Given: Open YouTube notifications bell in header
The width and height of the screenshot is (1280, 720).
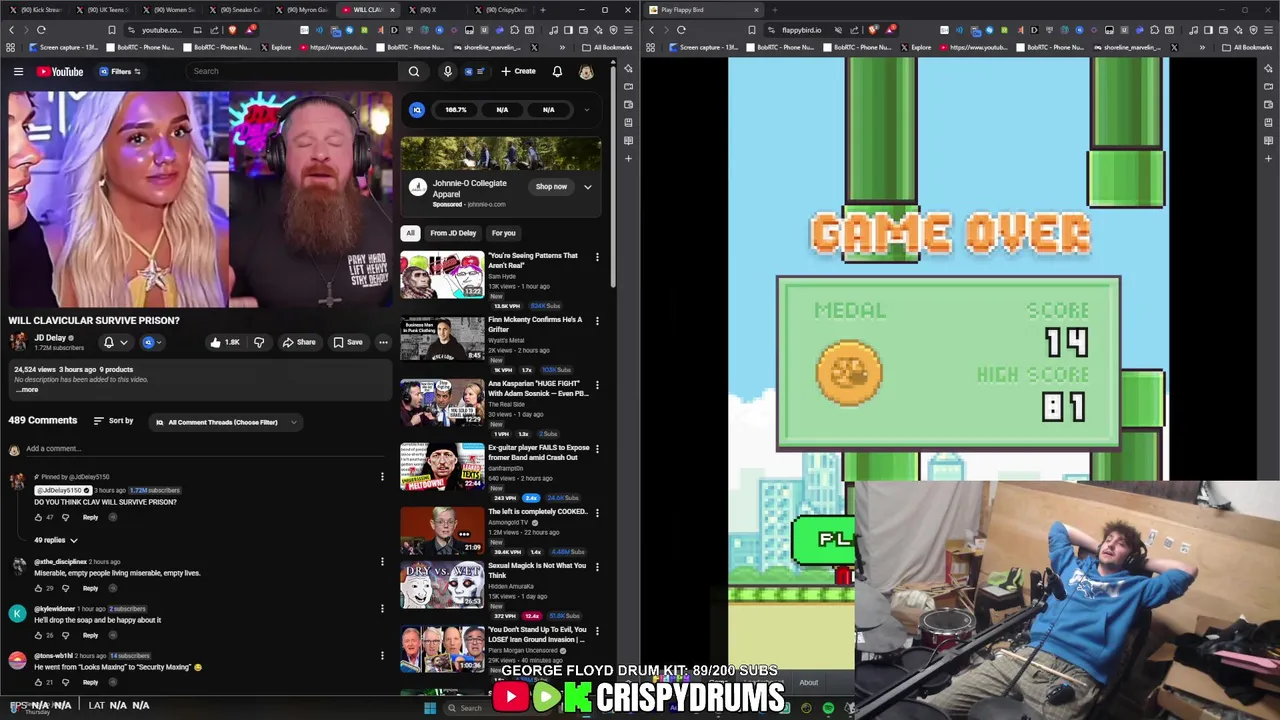Looking at the screenshot, I should tap(557, 71).
